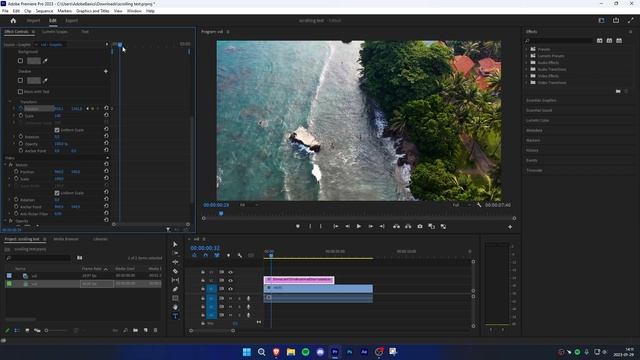Open the Essential Sound panel
The image size is (640, 360).
pos(539,110)
